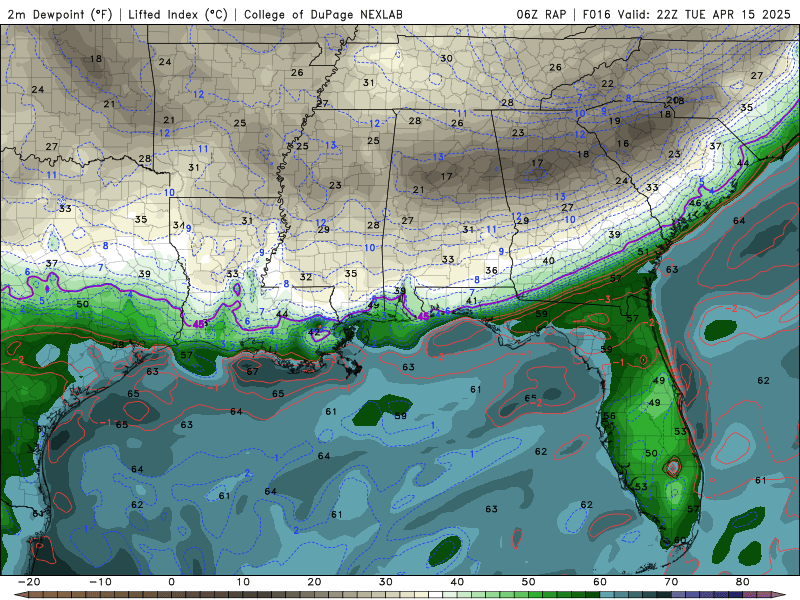Click the 70 label on the color scale
The width and height of the screenshot is (800, 600).
671,582
